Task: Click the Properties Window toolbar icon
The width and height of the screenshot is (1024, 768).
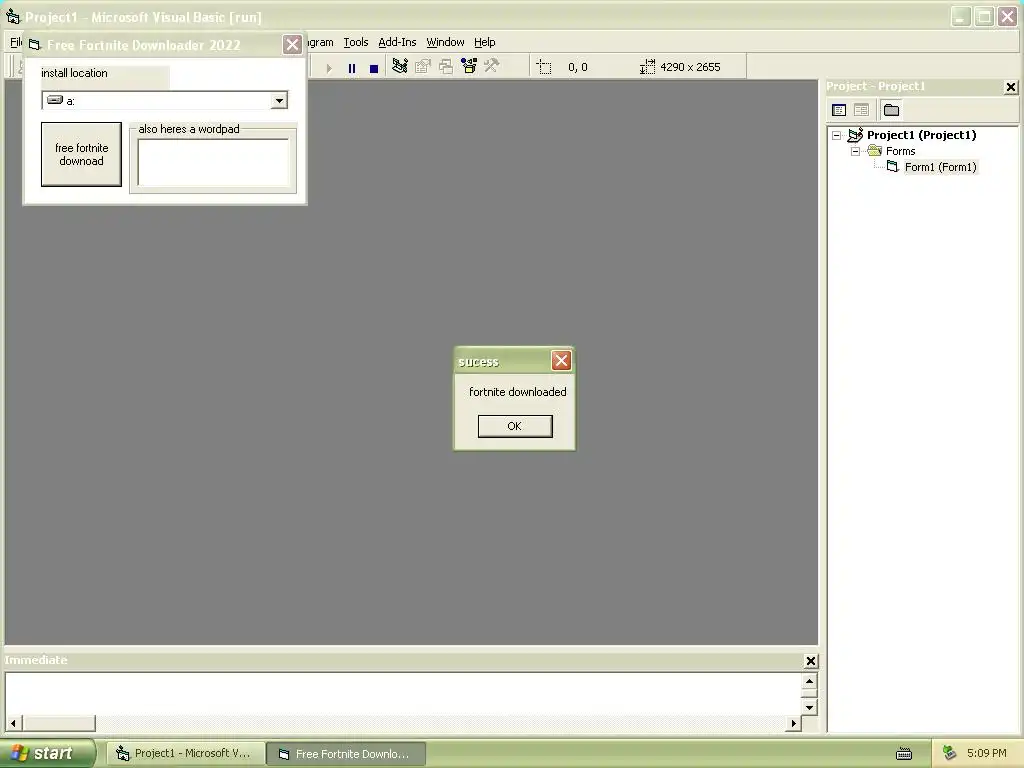Action: (423, 66)
